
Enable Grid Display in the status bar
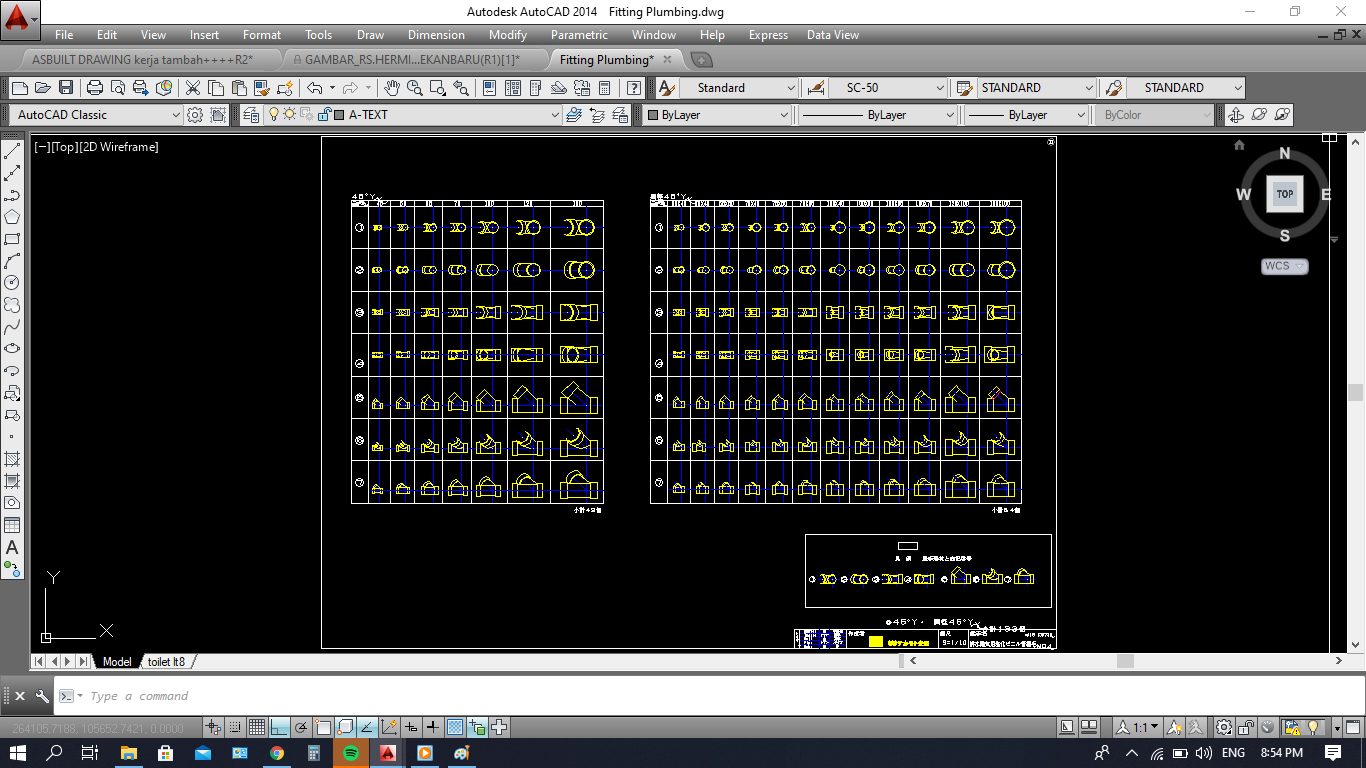click(x=257, y=727)
